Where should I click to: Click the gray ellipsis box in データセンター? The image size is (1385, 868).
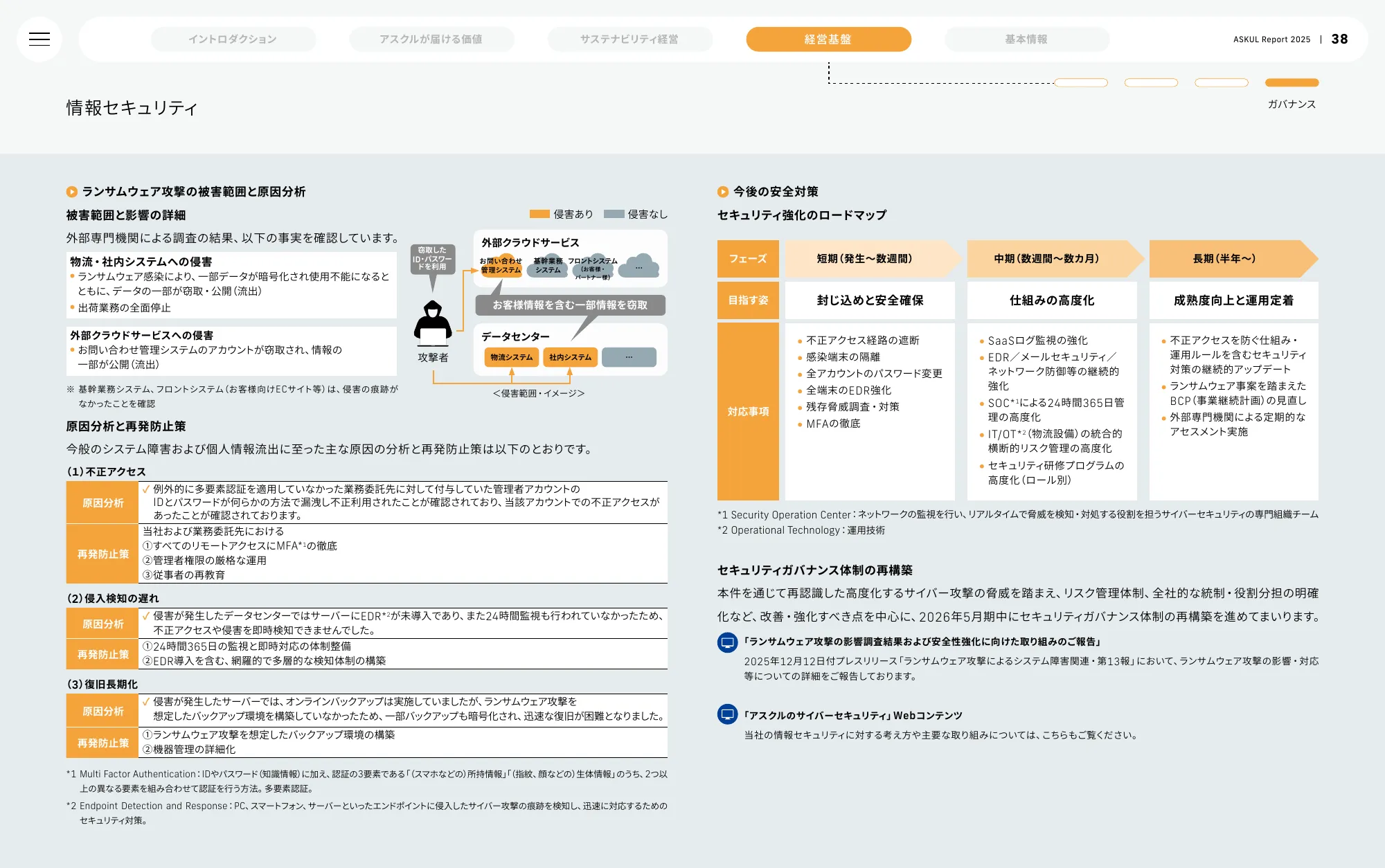point(629,357)
